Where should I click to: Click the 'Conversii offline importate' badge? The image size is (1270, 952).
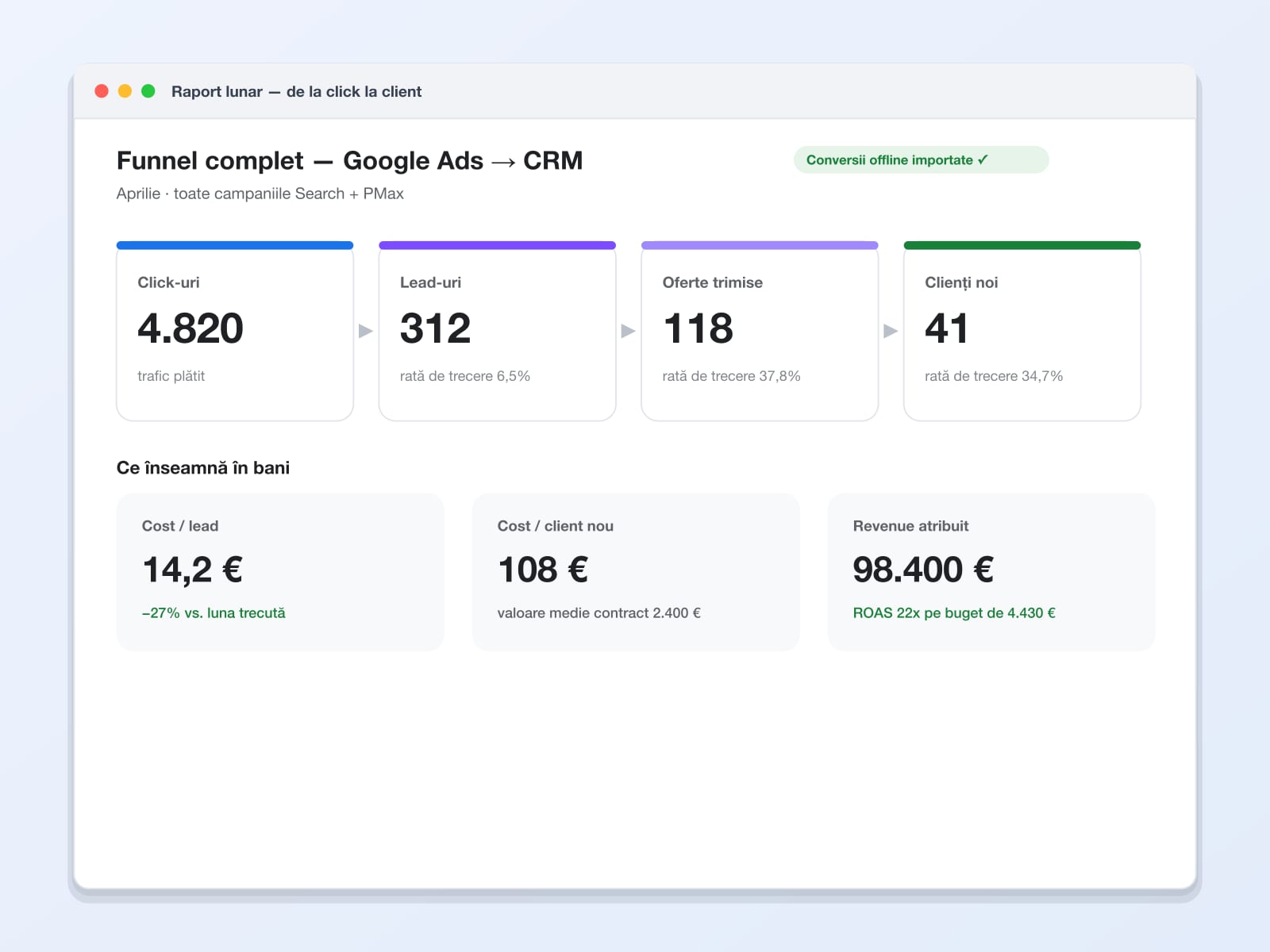coord(921,159)
